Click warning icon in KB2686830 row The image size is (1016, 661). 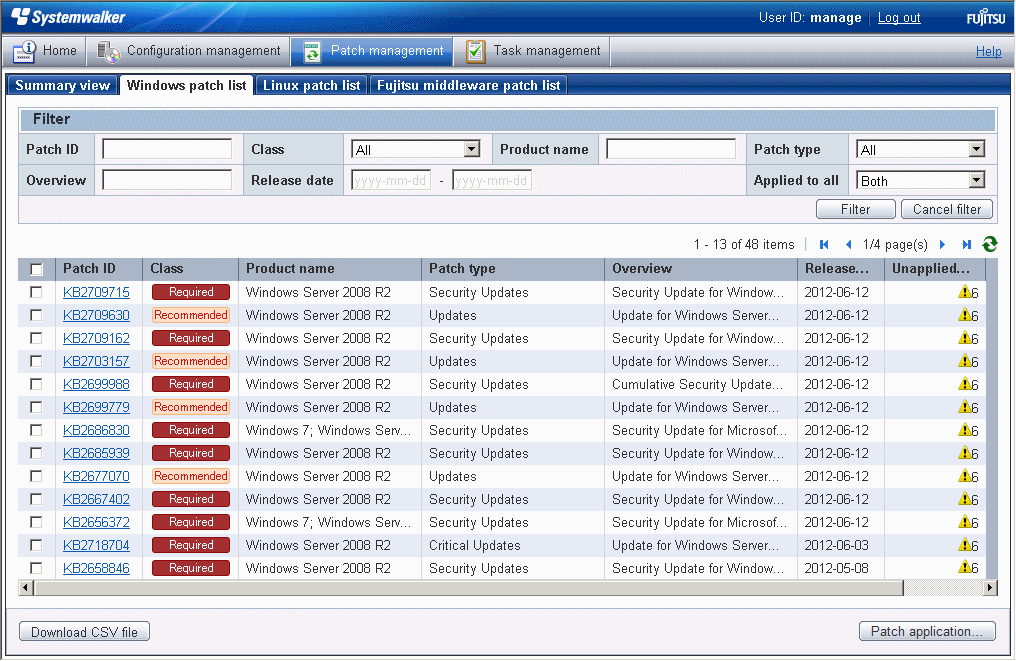coord(965,430)
